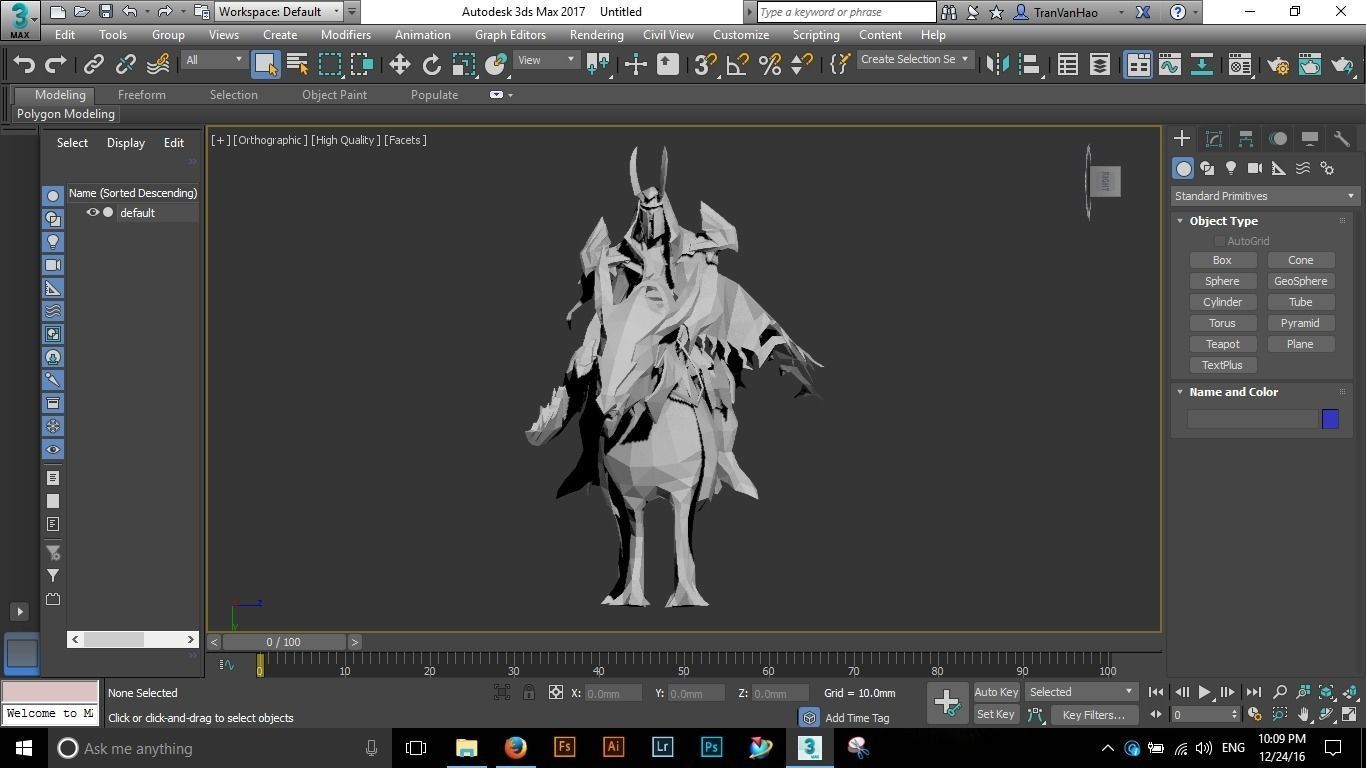This screenshot has height=768, width=1366.
Task: Toggle Set Key mode
Action: [996, 714]
